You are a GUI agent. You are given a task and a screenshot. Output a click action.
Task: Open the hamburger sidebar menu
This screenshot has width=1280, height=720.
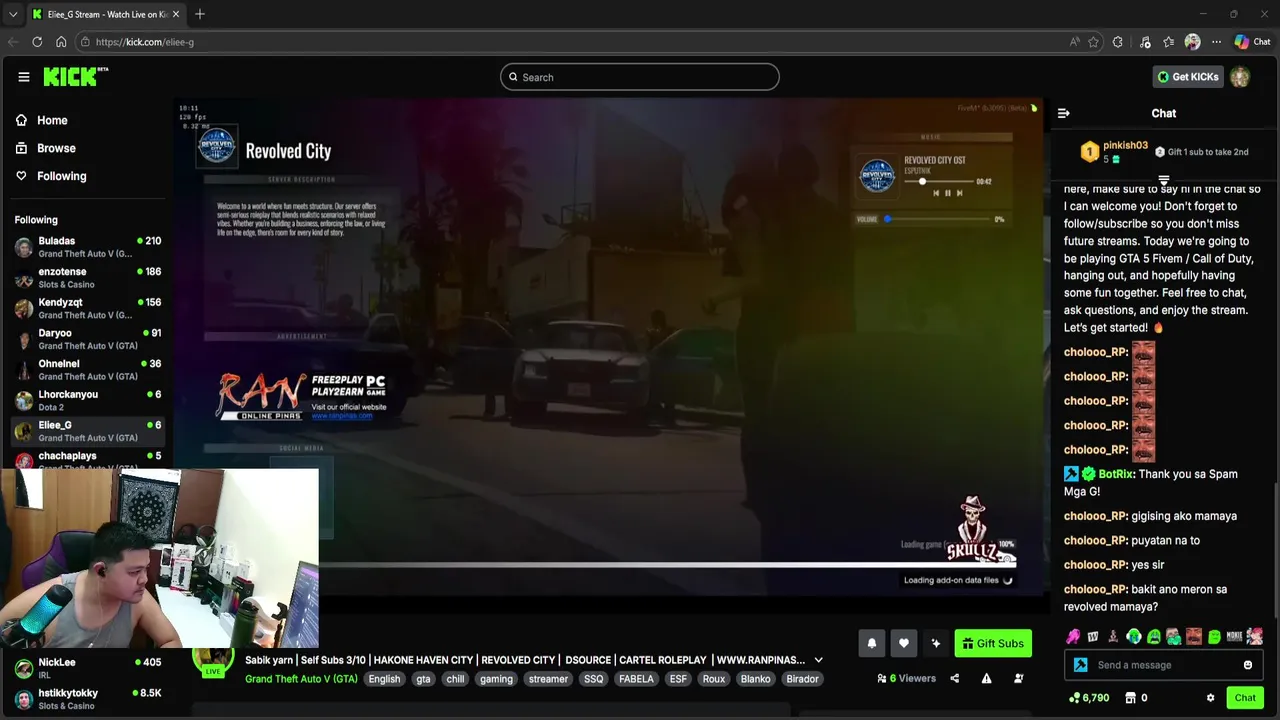pos(24,77)
